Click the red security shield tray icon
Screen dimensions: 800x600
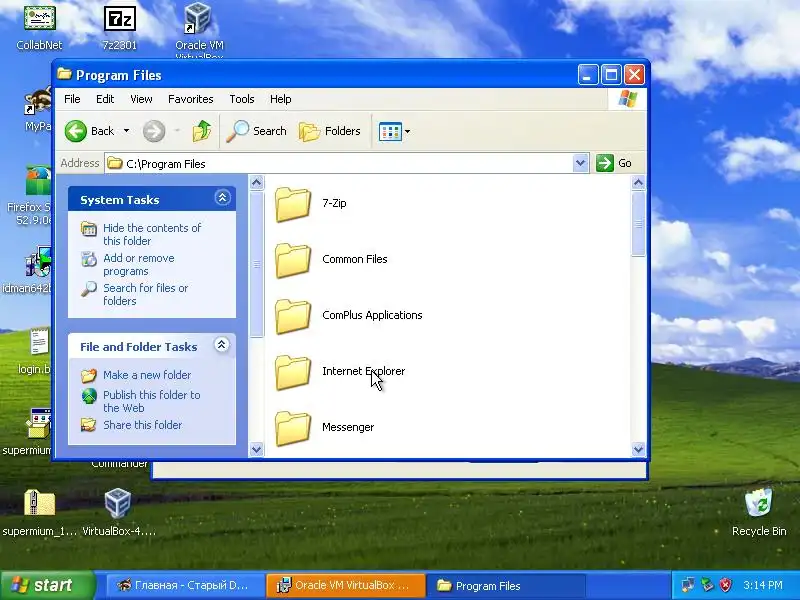pyautogui.click(x=726, y=585)
